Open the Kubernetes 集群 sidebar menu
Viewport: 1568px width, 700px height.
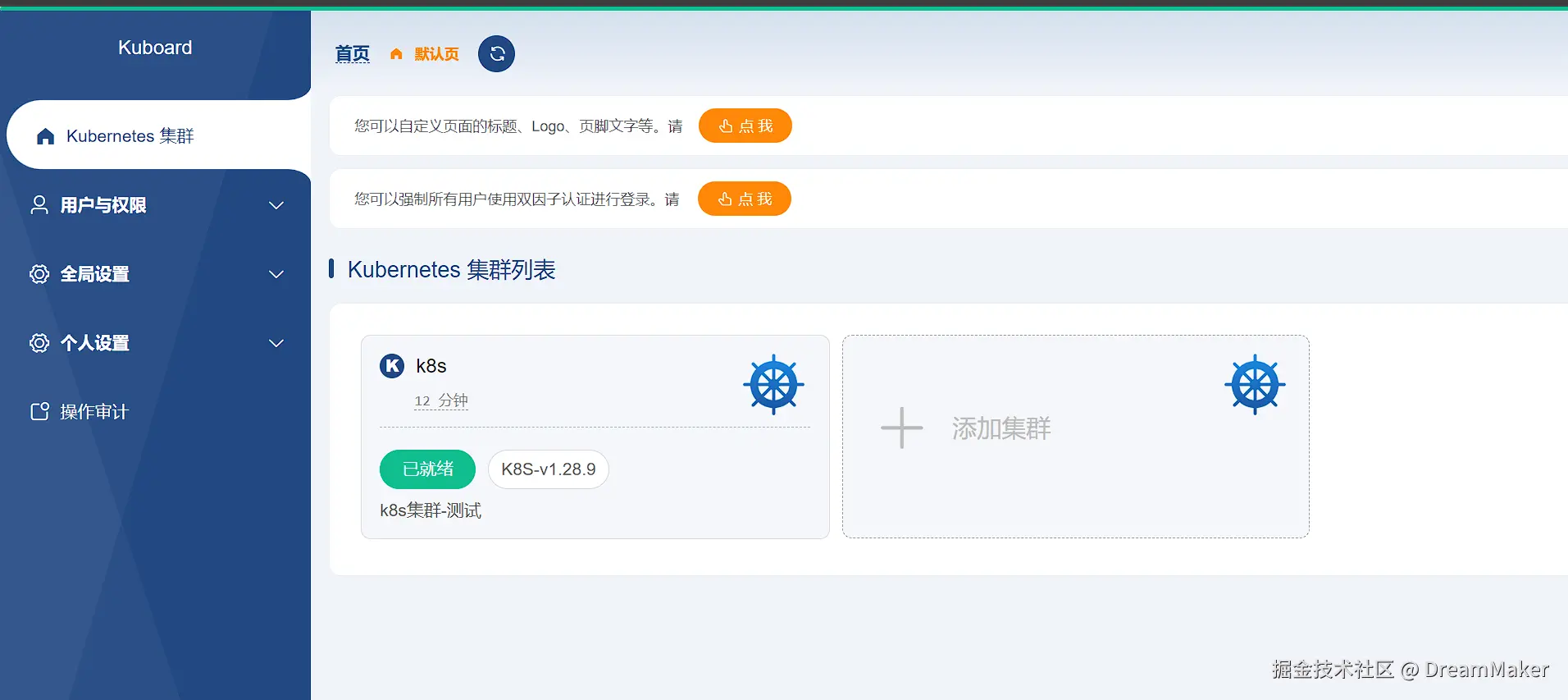tap(159, 135)
